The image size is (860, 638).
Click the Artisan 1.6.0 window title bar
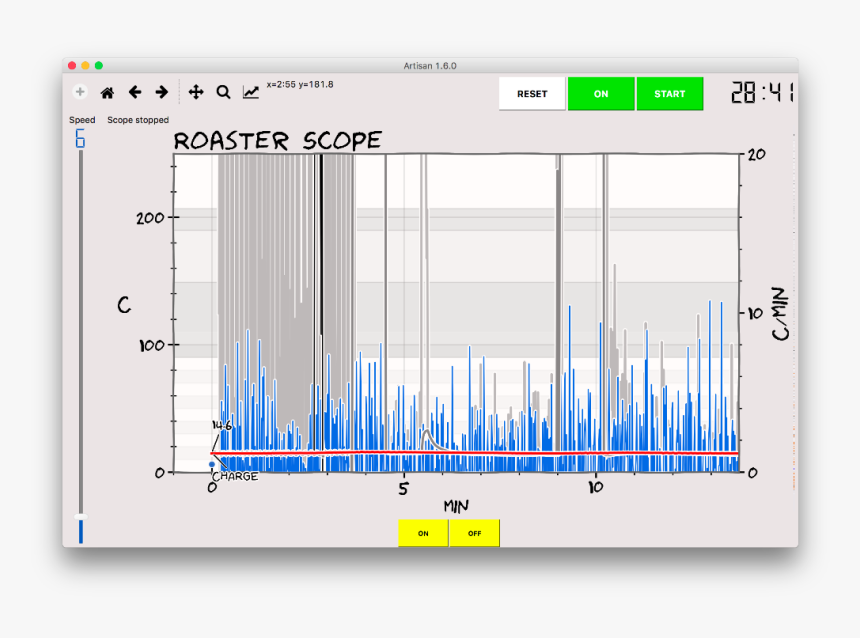[x=430, y=65]
